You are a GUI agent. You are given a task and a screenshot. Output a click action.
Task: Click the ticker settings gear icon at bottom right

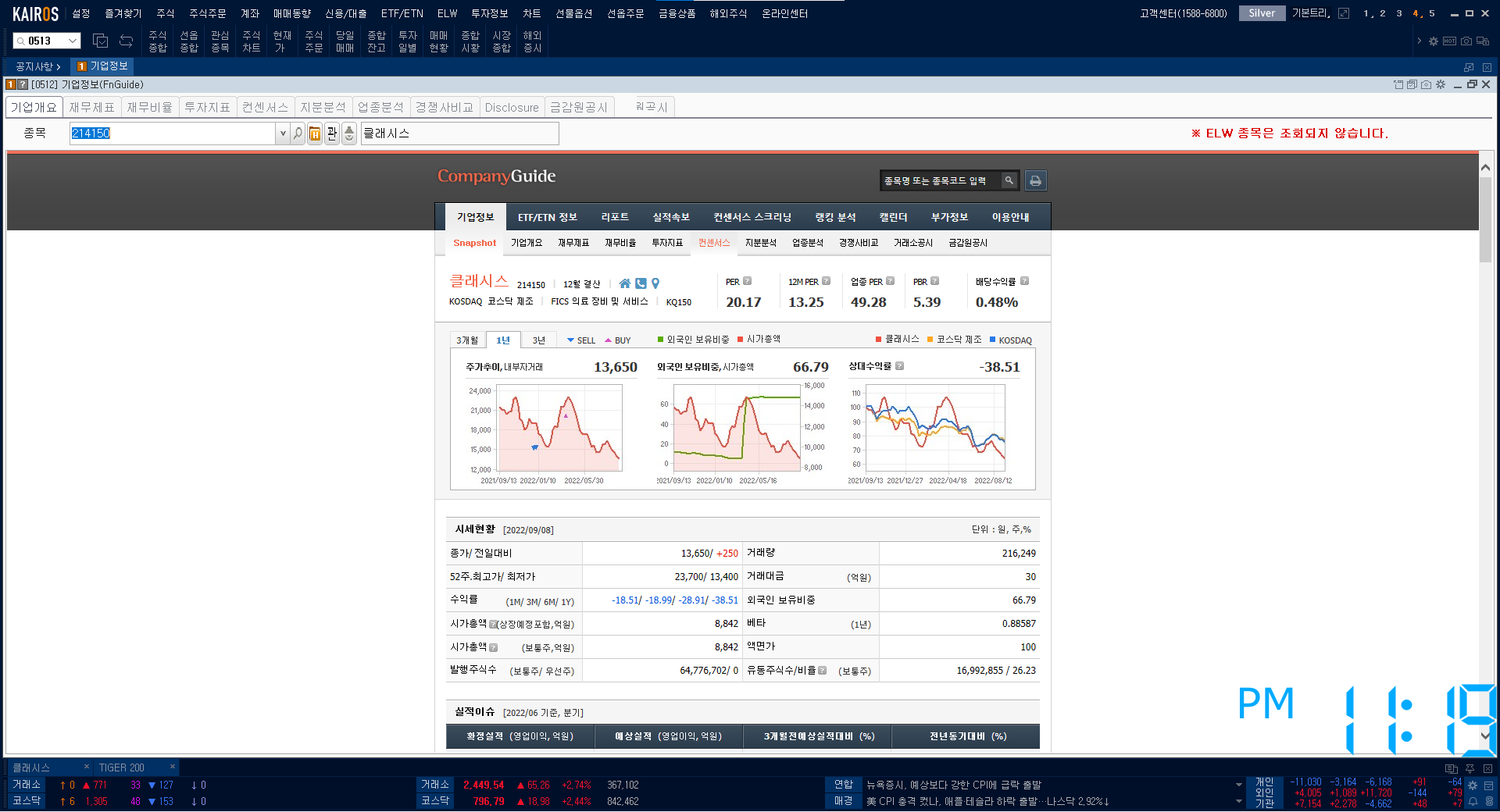pos(1473,785)
